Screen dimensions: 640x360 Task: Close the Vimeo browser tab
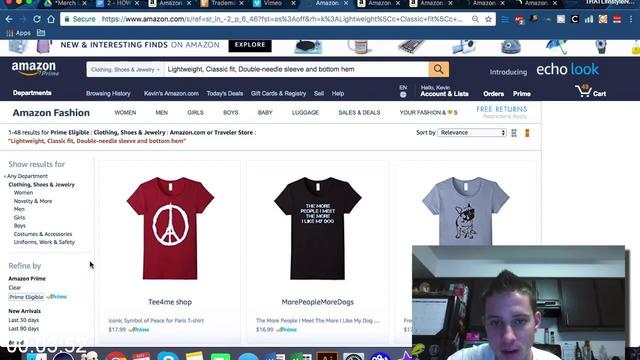click(x=293, y=3)
